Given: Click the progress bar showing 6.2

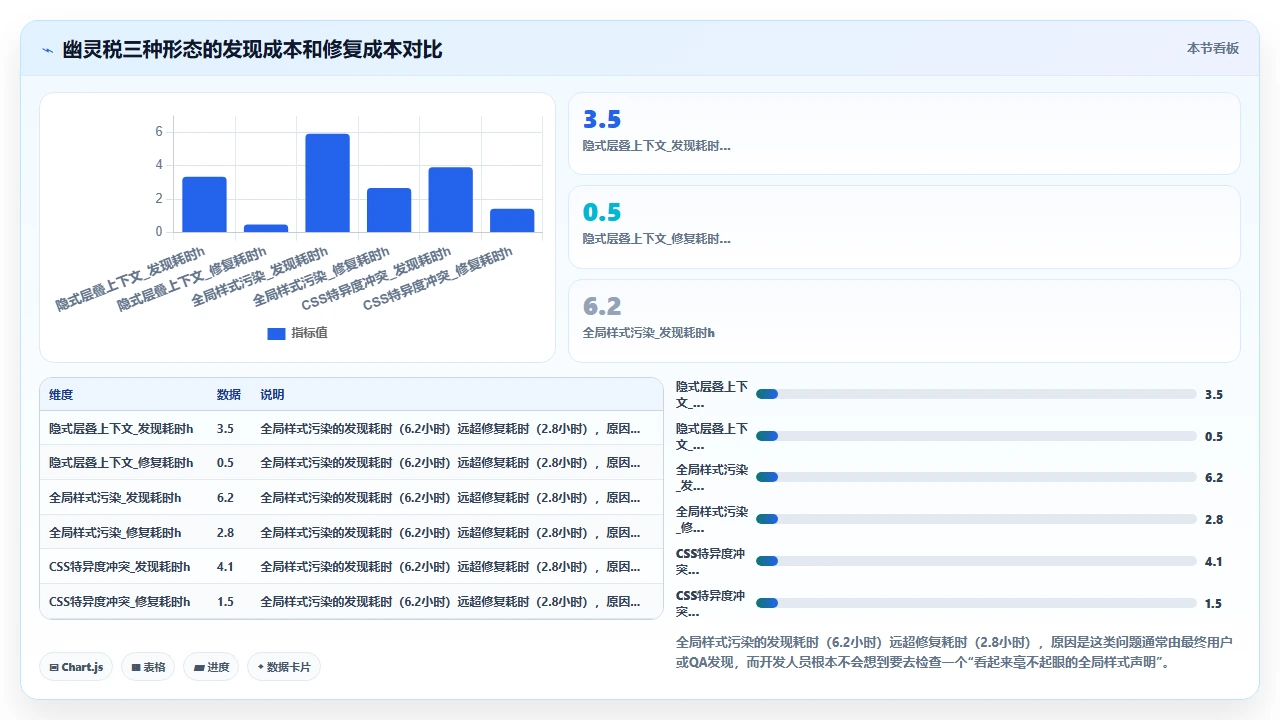Looking at the screenshot, I should pyautogui.click(x=976, y=477).
